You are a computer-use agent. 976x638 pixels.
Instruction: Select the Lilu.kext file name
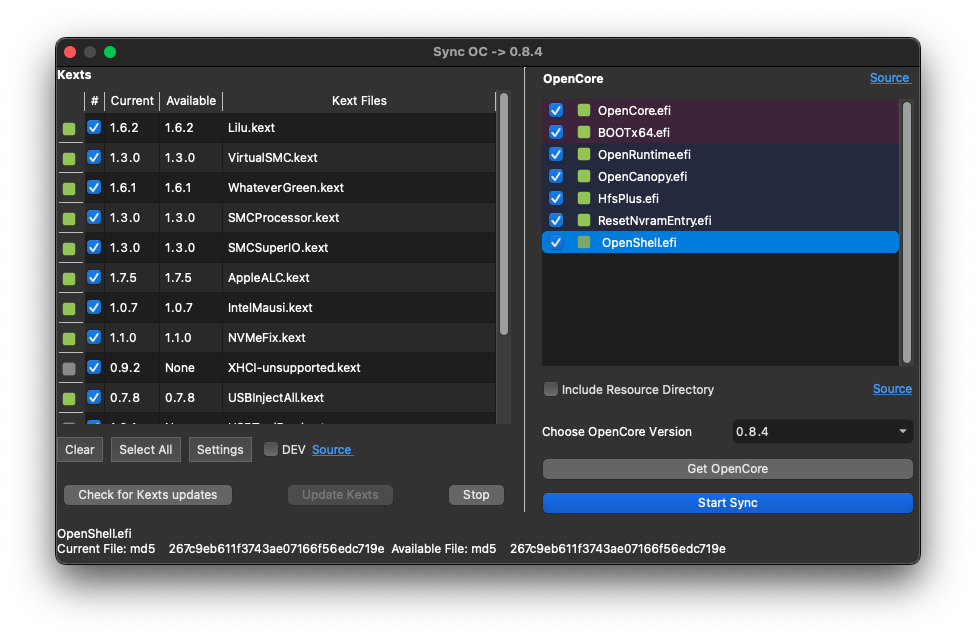pyautogui.click(x=251, y=128)
